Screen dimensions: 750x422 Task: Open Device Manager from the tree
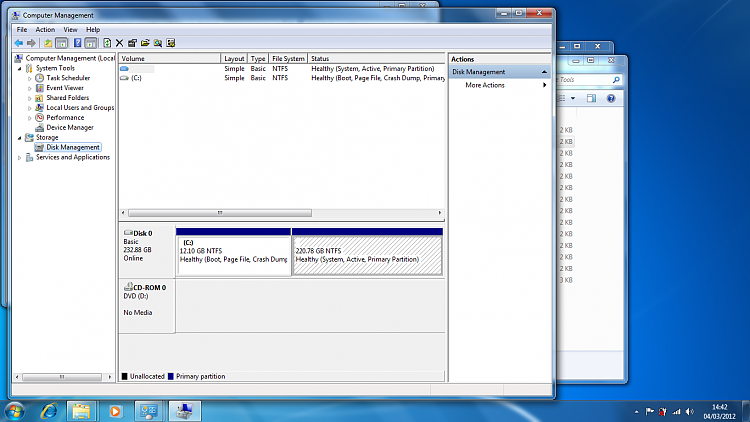pyautogui.click(x=70, y=128)
